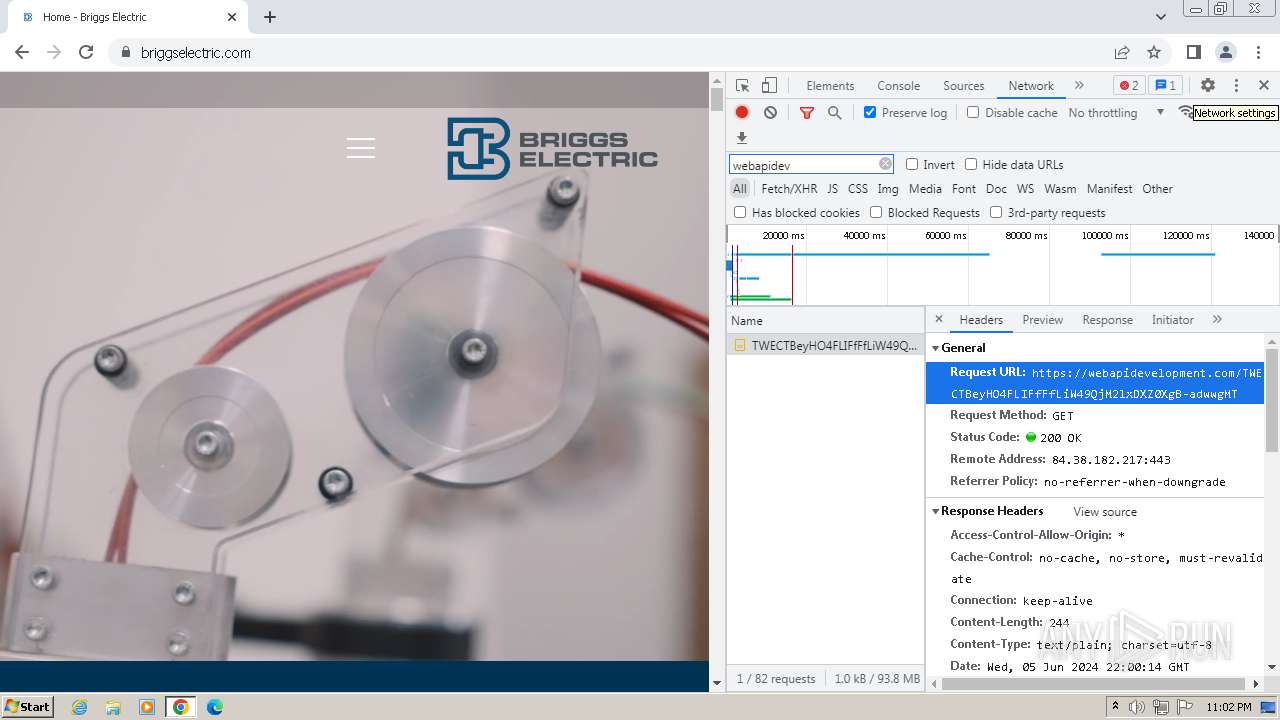Viewport: 1280px width, 720px height.
Task: Click the export HAR download icon
Action: (x=742, y=138)
